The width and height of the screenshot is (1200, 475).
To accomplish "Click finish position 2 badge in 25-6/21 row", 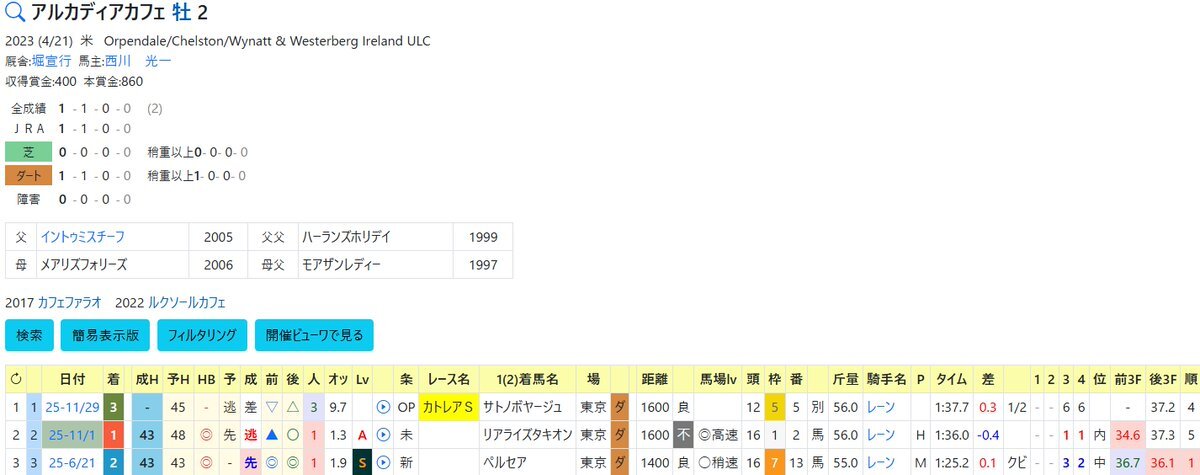I will click(112, 464).
